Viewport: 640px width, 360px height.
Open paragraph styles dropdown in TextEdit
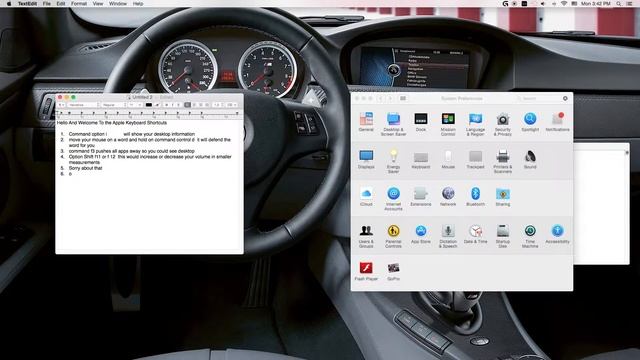[62, 105]
